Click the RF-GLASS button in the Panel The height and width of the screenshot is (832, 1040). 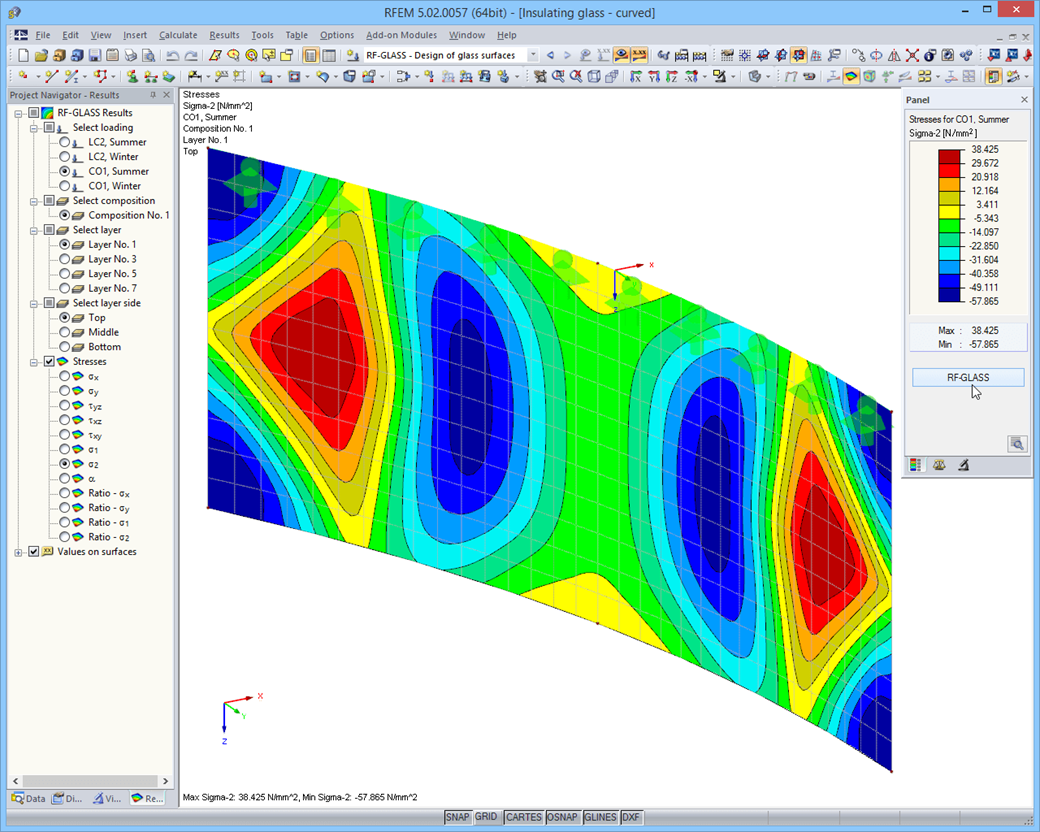(x=966, y=377)
